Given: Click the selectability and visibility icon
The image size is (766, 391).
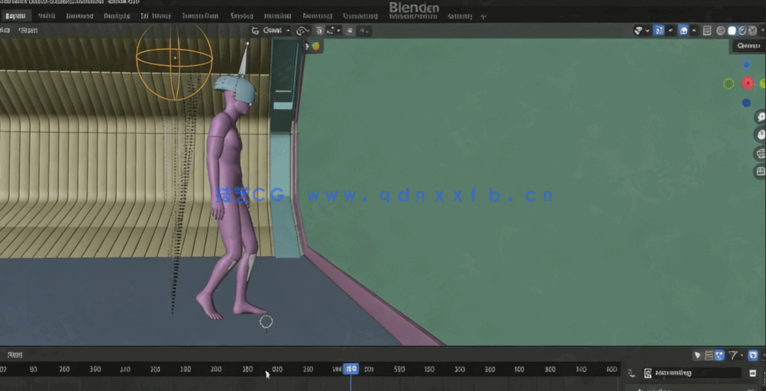Looking at the screenshot, I should click(641, 31).
